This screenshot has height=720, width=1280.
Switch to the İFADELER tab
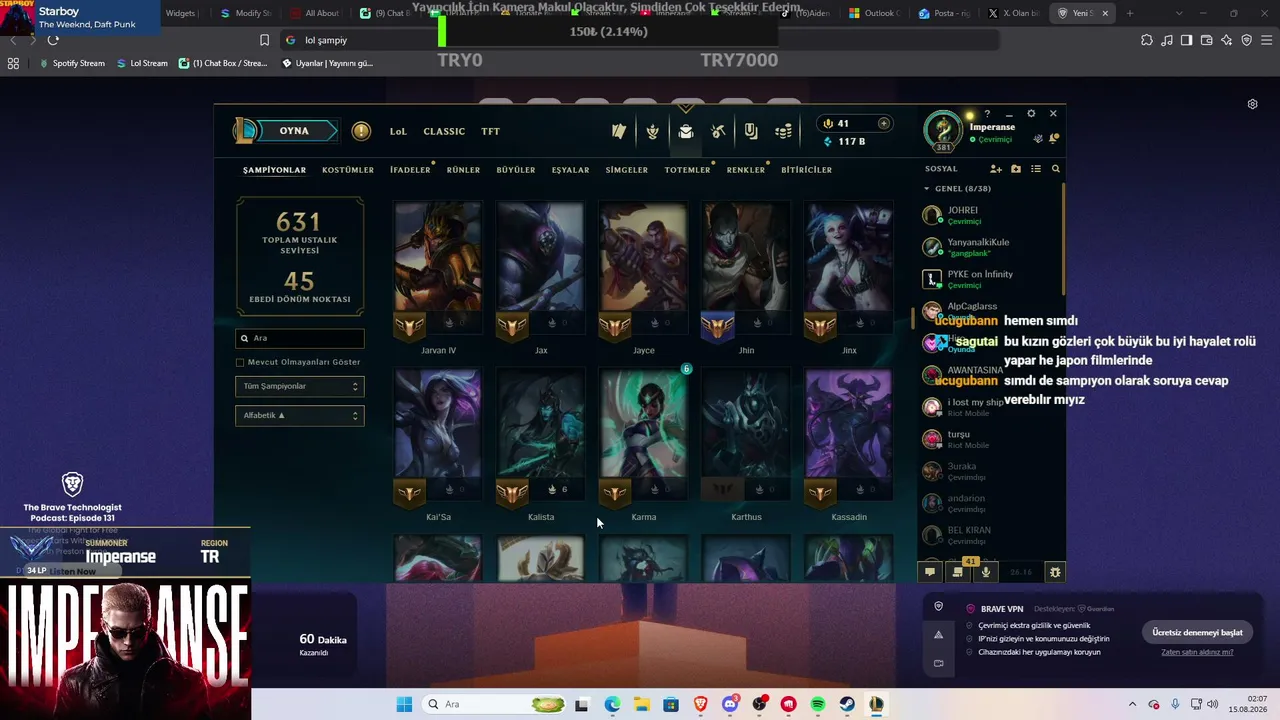[x=410, y=170]
